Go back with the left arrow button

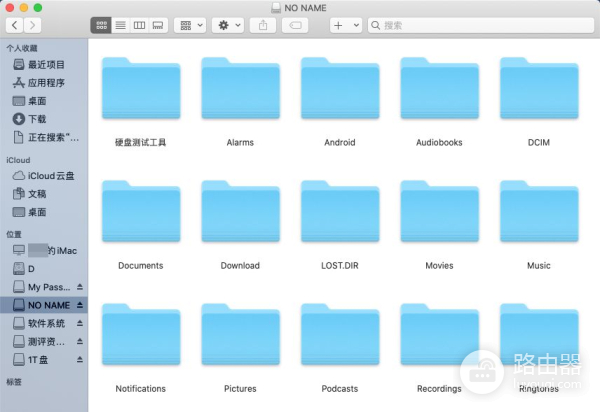[16, 24]
